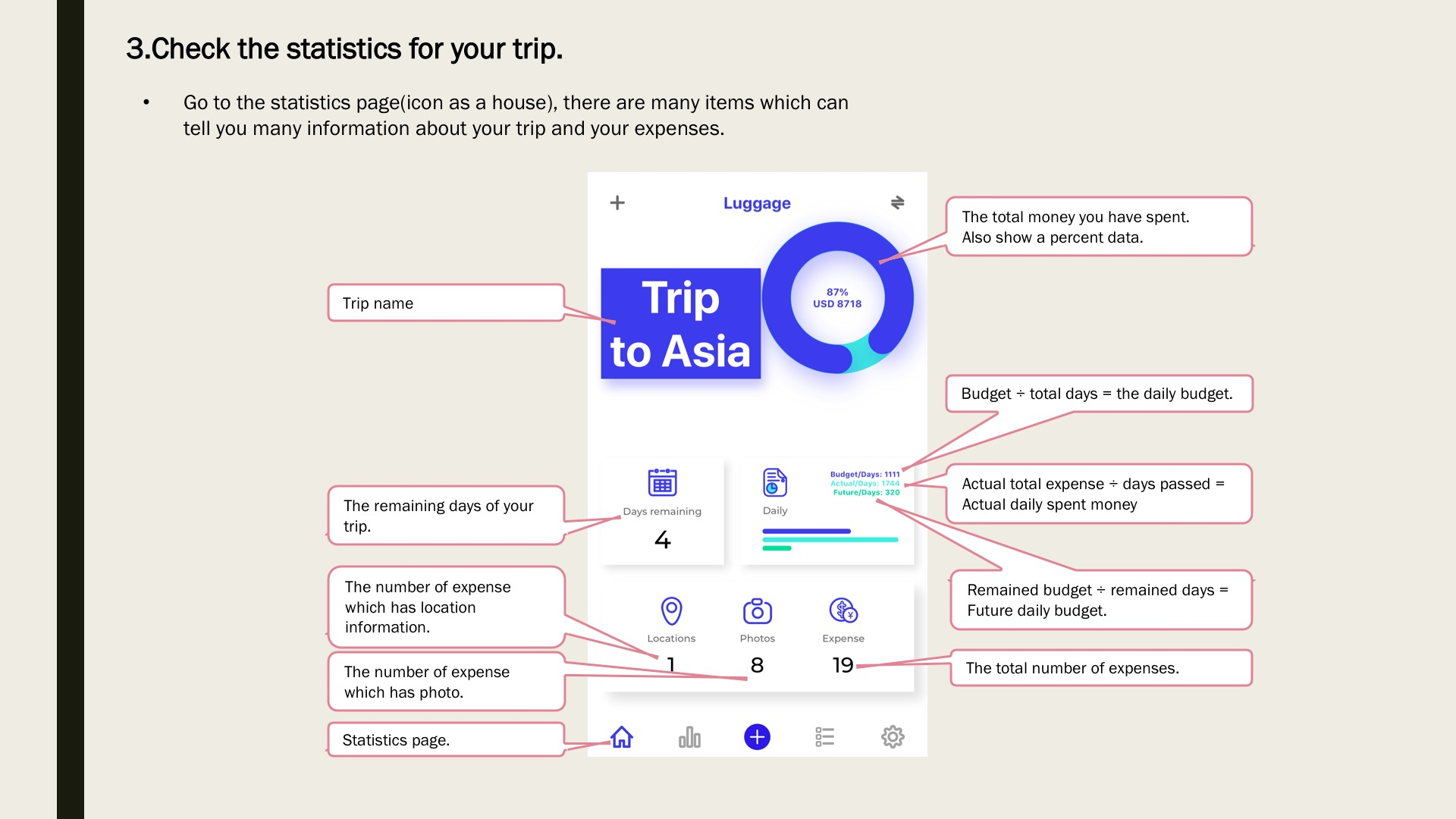Image resolution: width=1456 pixels, height=819 pixels.
Task: Open the settings gear icon
Action: coord(893,737)
